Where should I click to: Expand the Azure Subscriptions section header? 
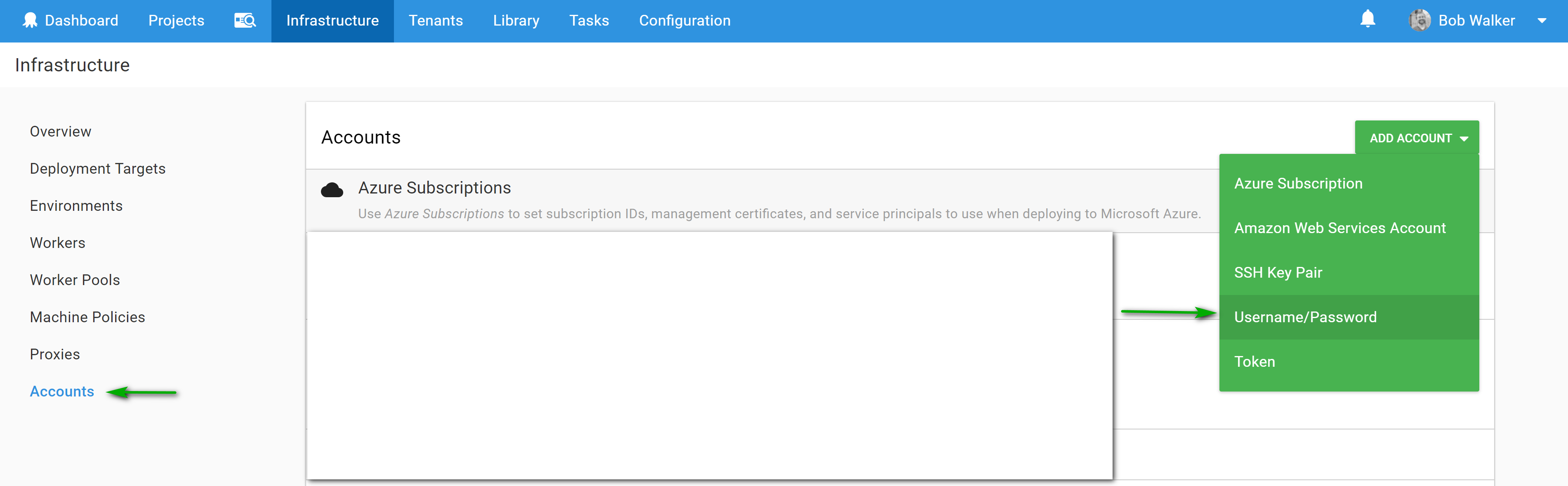434,188
